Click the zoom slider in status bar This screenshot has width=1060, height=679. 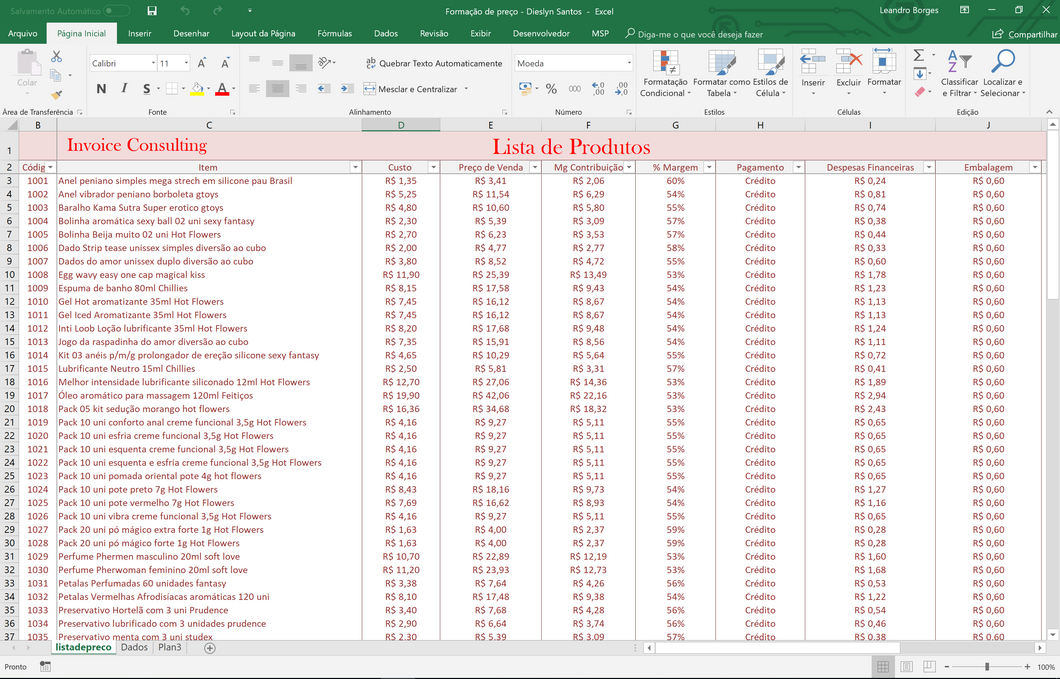pyautogui.click(x=987, y=667)
